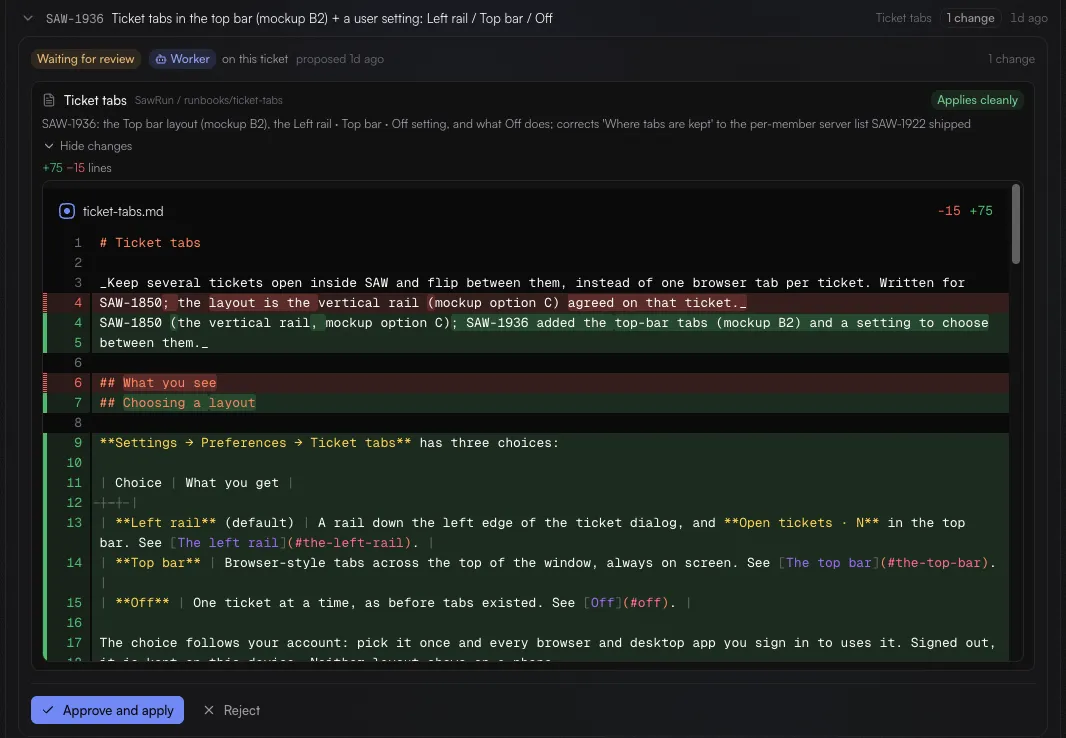Click the ticket-tabs.md file name
This screenshot has height=738, width=1066.
click(123, 211)
